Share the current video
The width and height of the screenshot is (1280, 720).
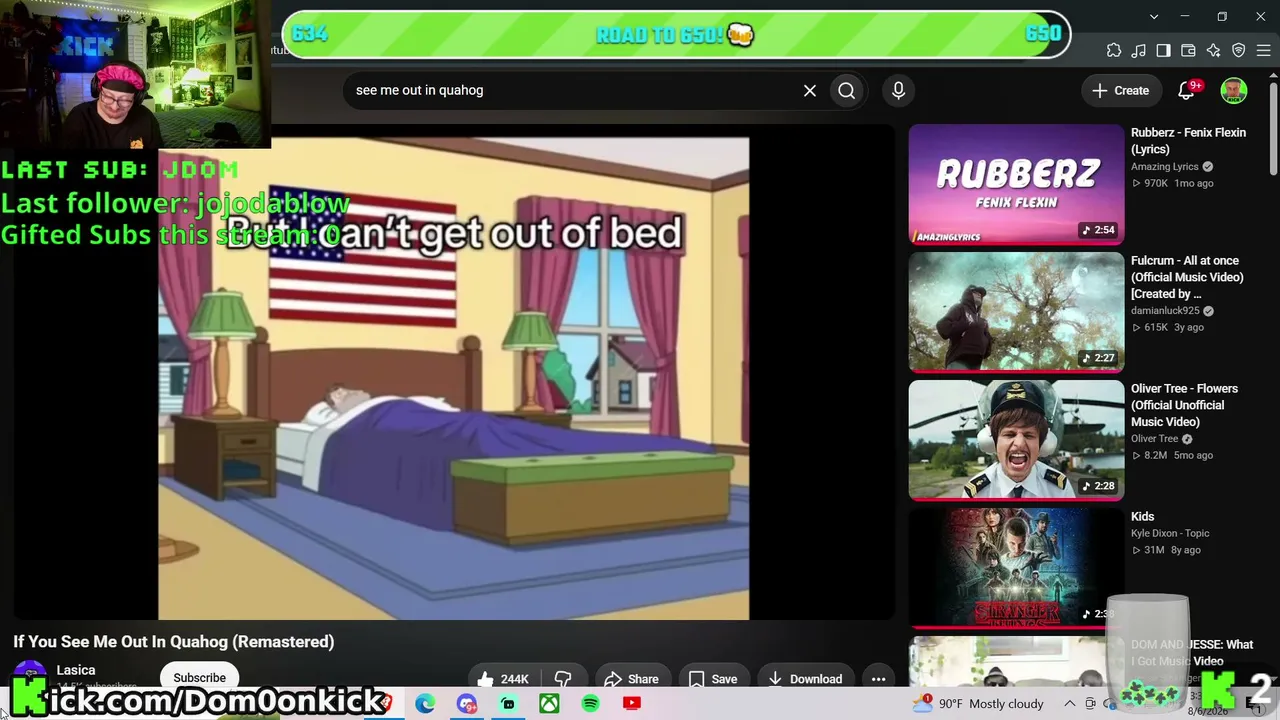632,679
